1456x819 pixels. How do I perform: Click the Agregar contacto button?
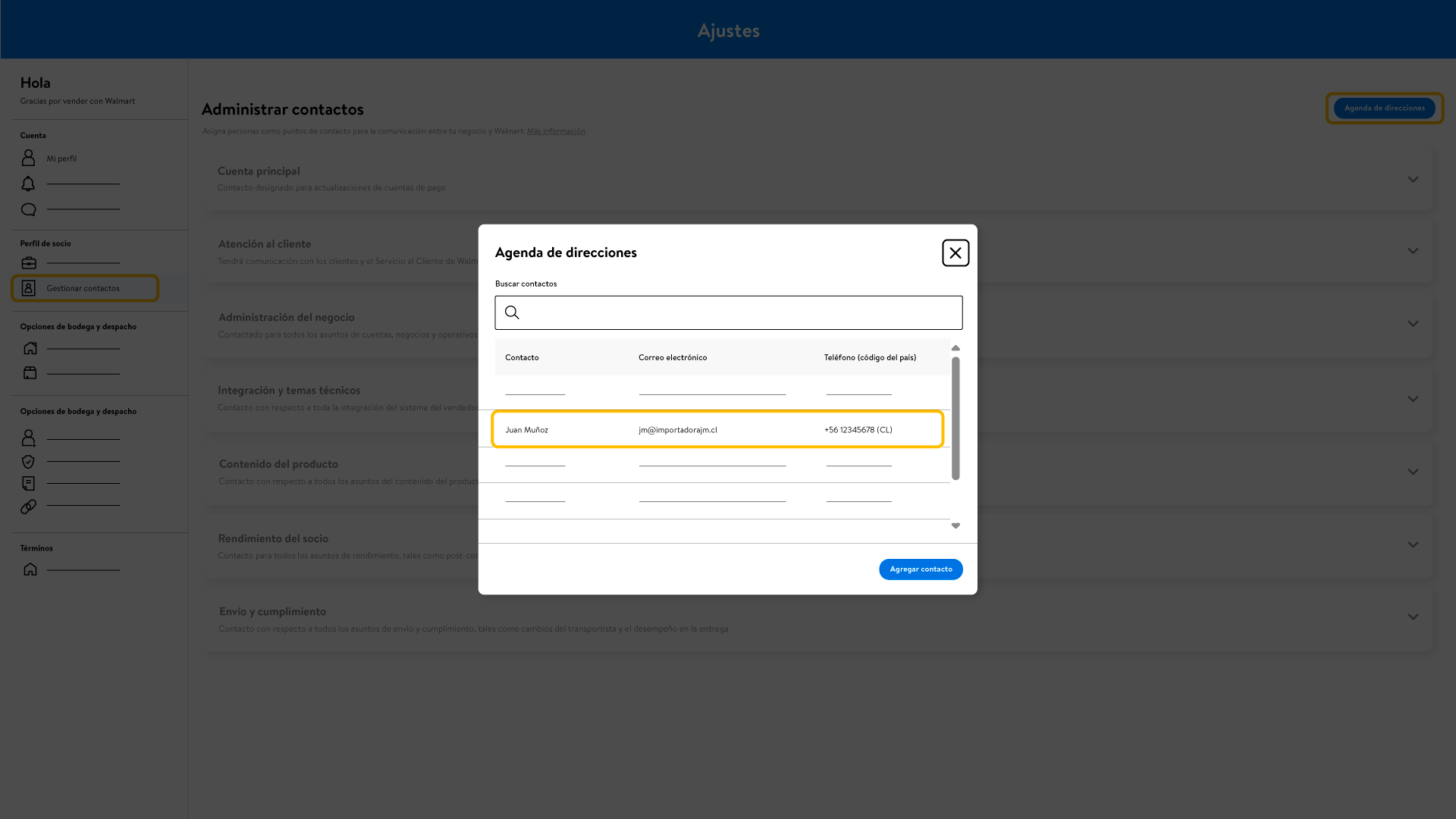point(921,570)
